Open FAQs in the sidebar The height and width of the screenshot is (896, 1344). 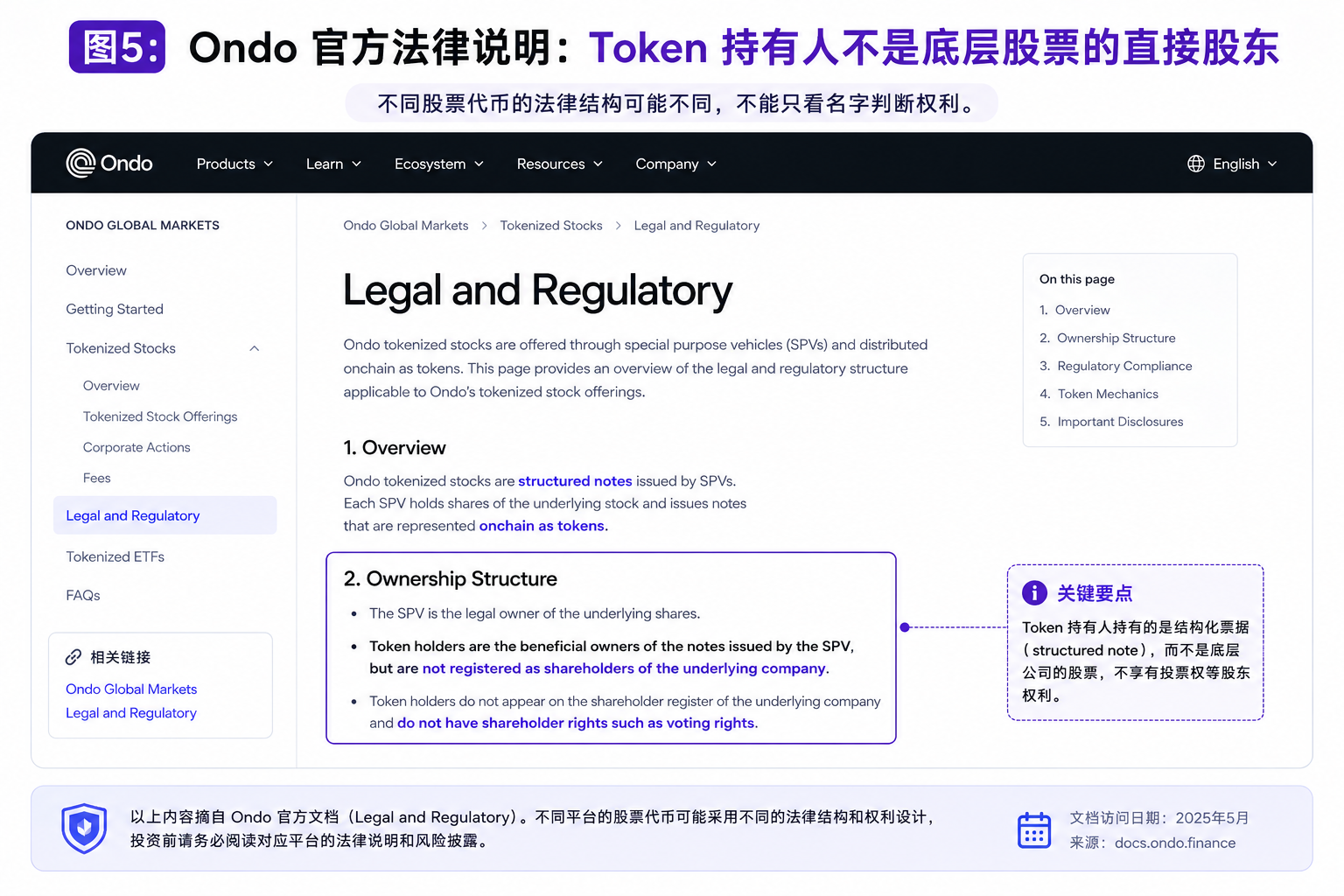click(x=83, y=595)
